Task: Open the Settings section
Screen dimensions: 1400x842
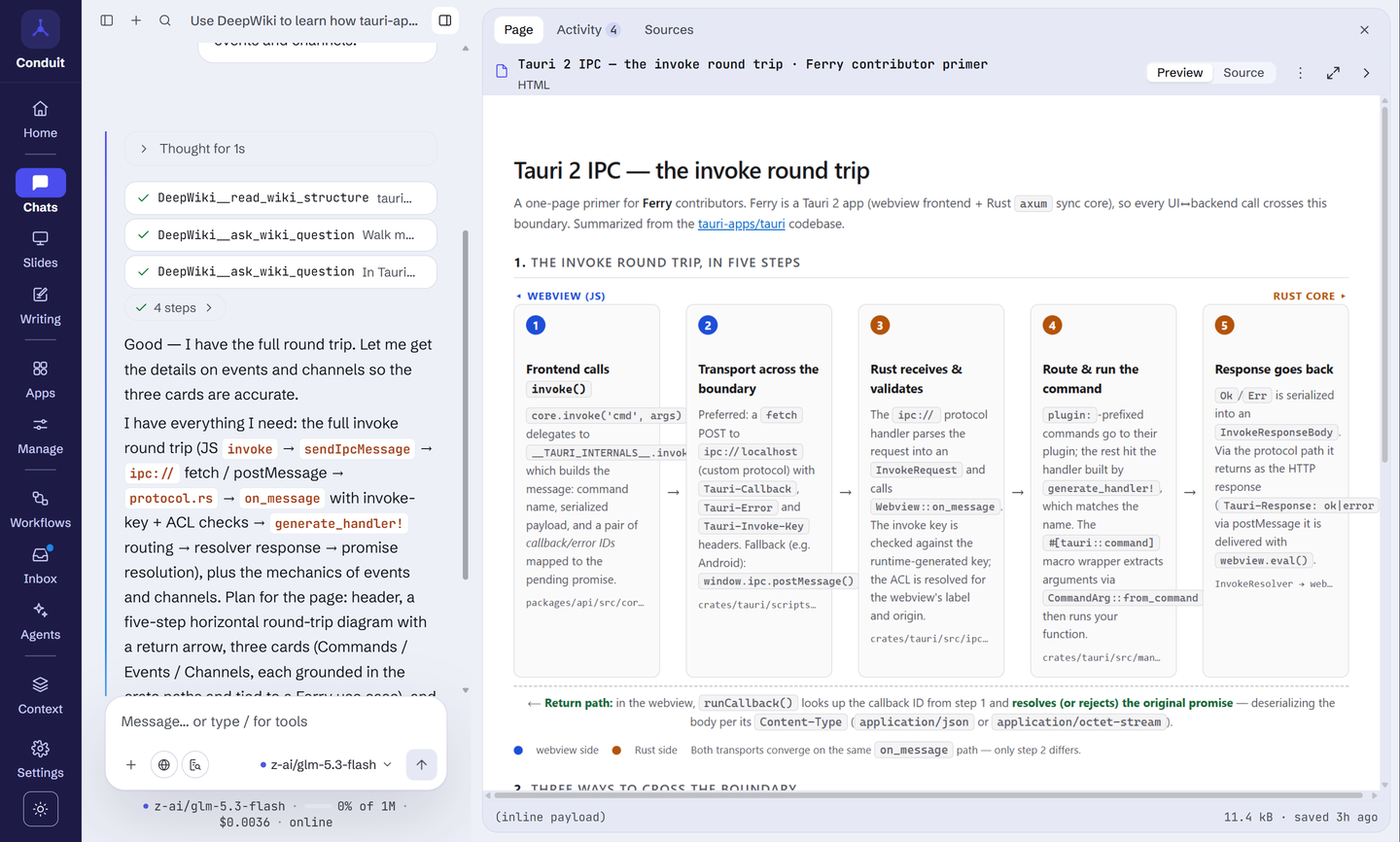Action: click(x=40, y=759)
